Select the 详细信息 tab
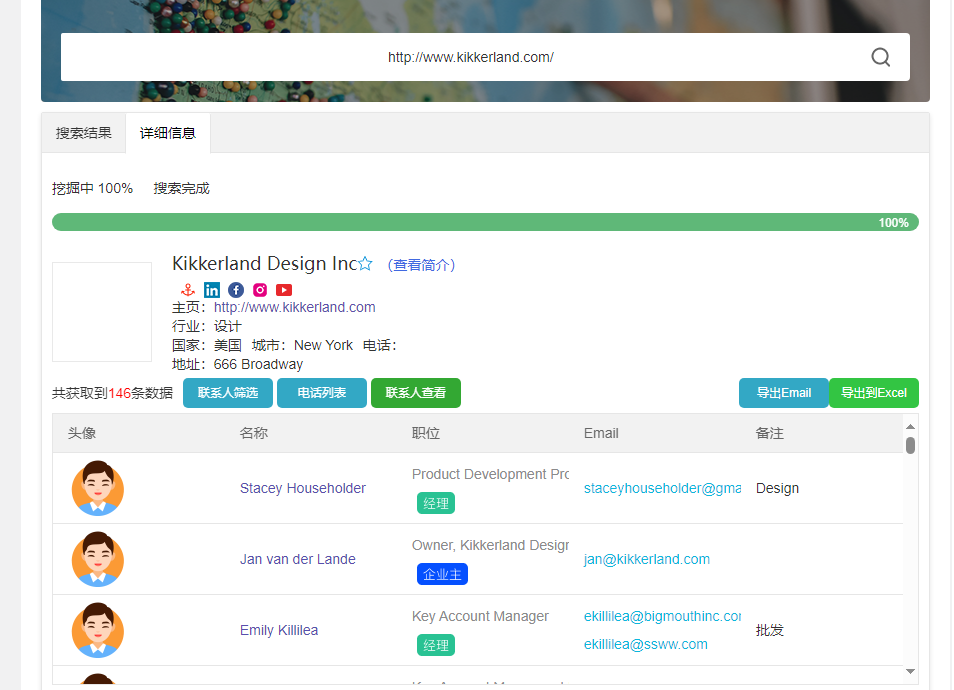The image size is (954, 690). point(168,133)
